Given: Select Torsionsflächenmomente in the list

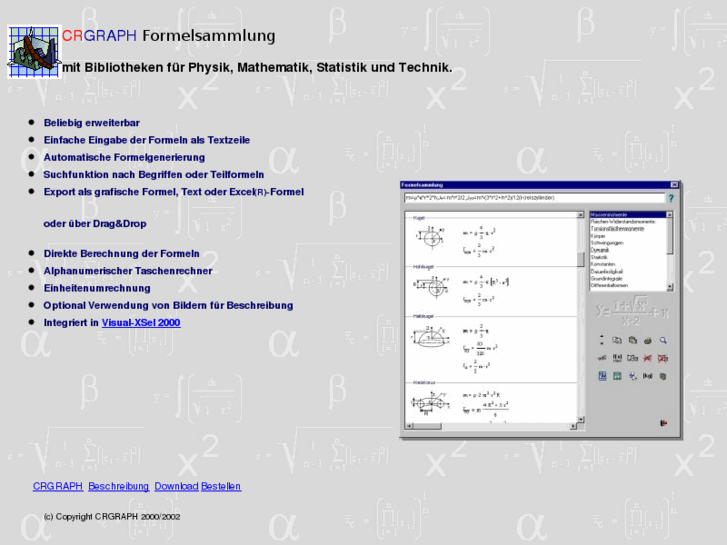Looking at the screenshot, I should pyautogui.click(x=628, y=229).
